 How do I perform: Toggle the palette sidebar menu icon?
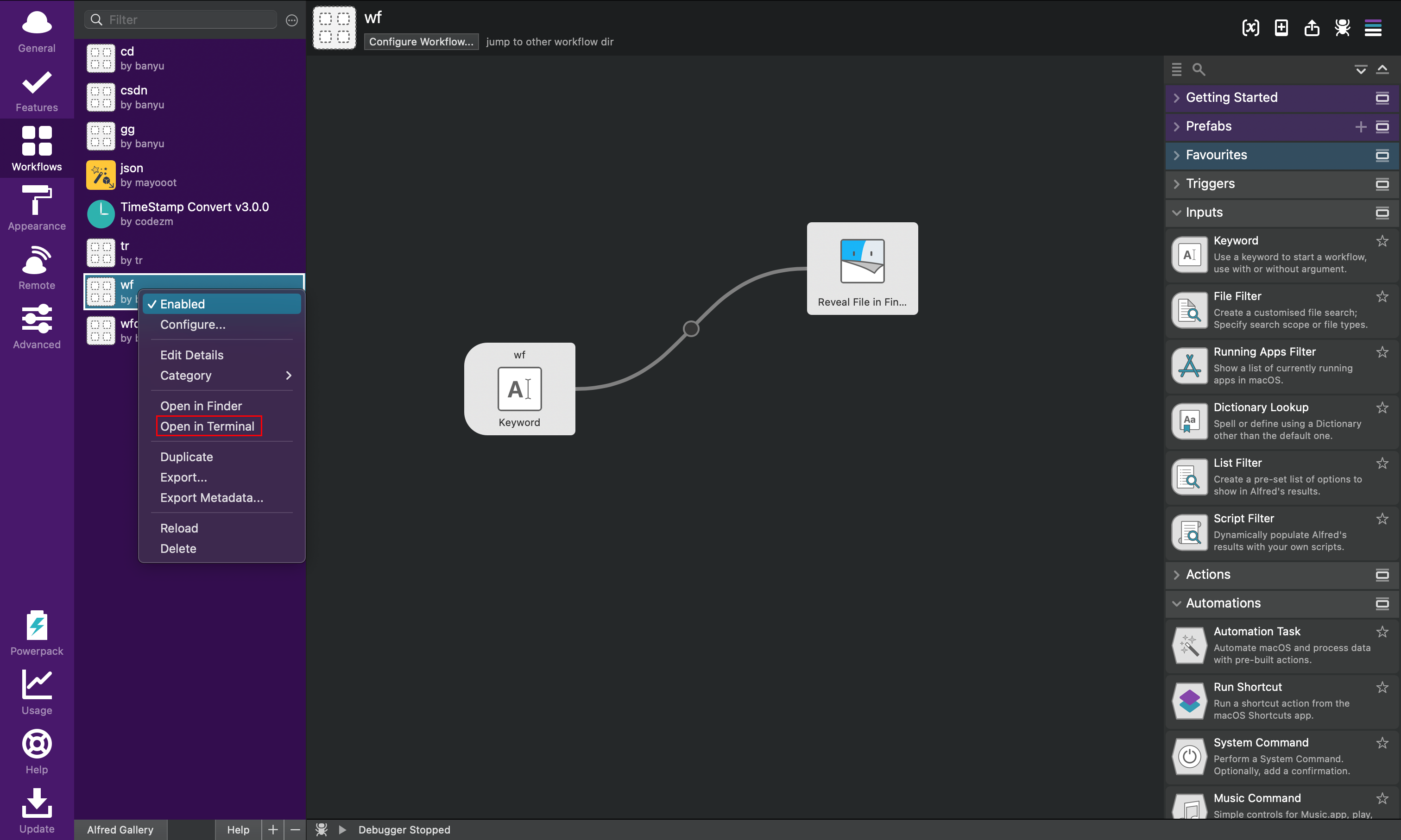pos(1373,27)
